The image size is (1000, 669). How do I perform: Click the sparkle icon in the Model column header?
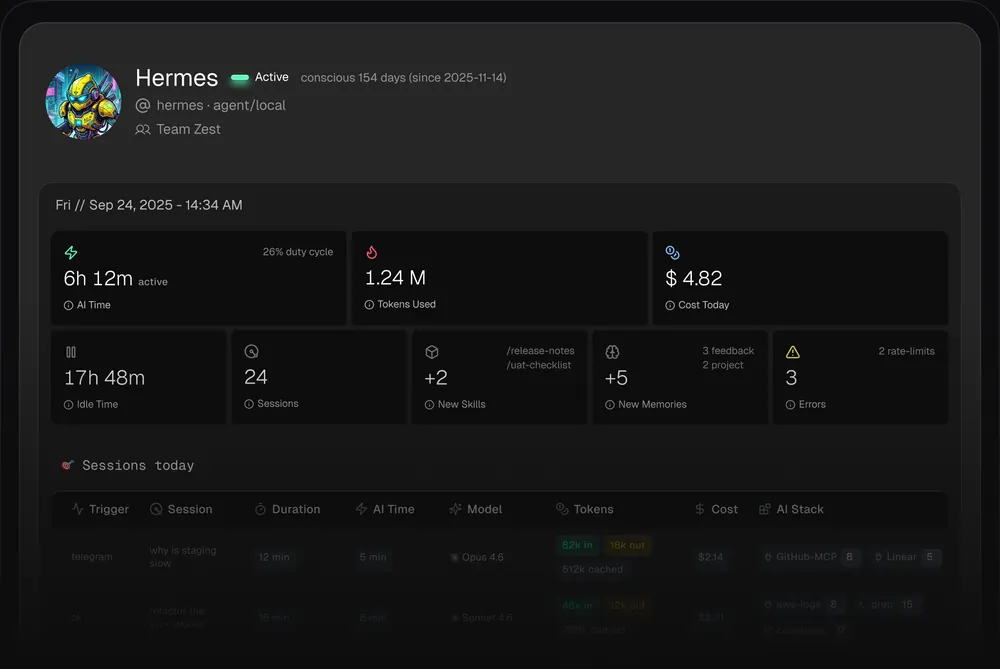click(x=455, y=509)
